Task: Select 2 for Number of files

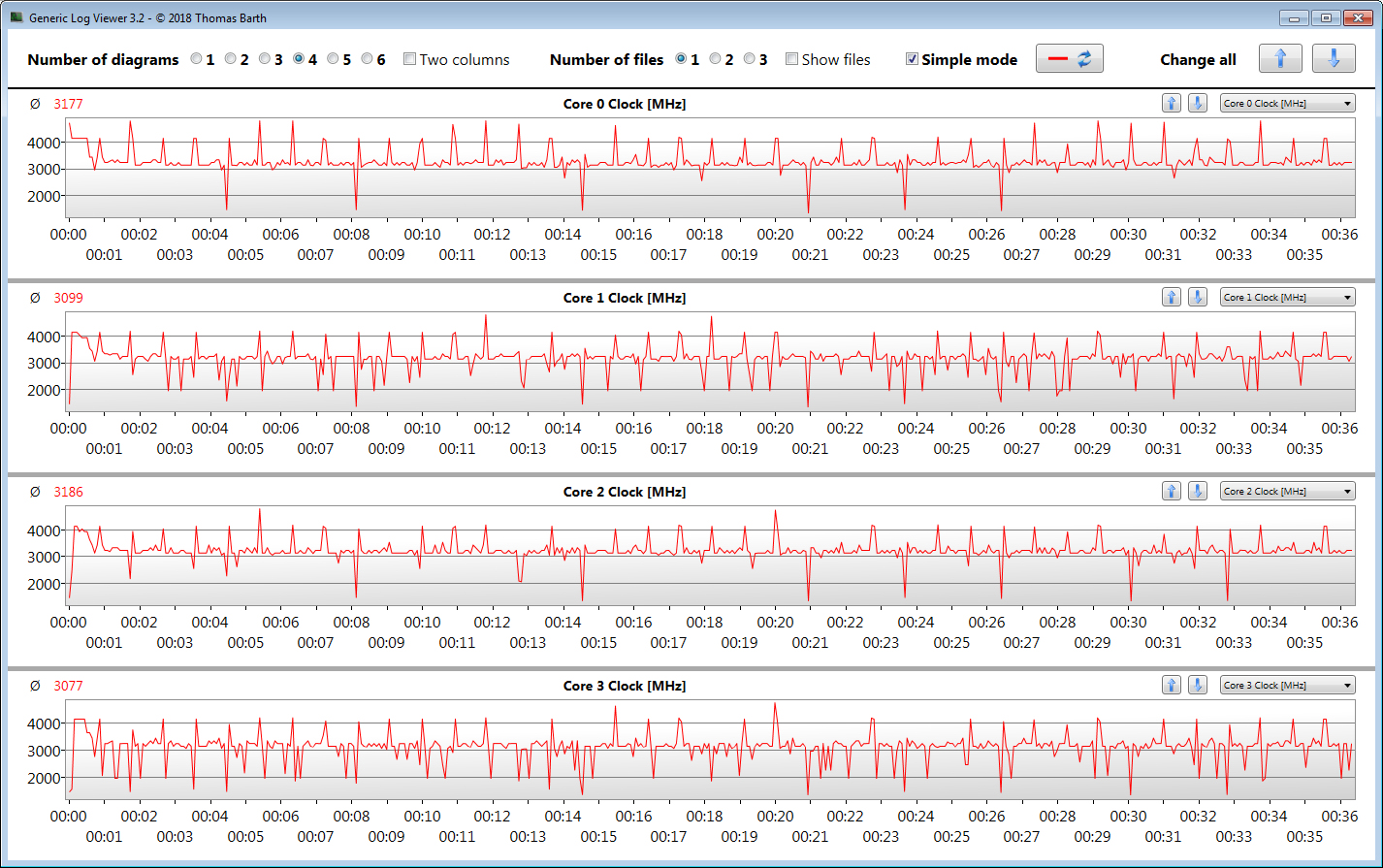Action: pyautogui.click(x=715, y=59)
